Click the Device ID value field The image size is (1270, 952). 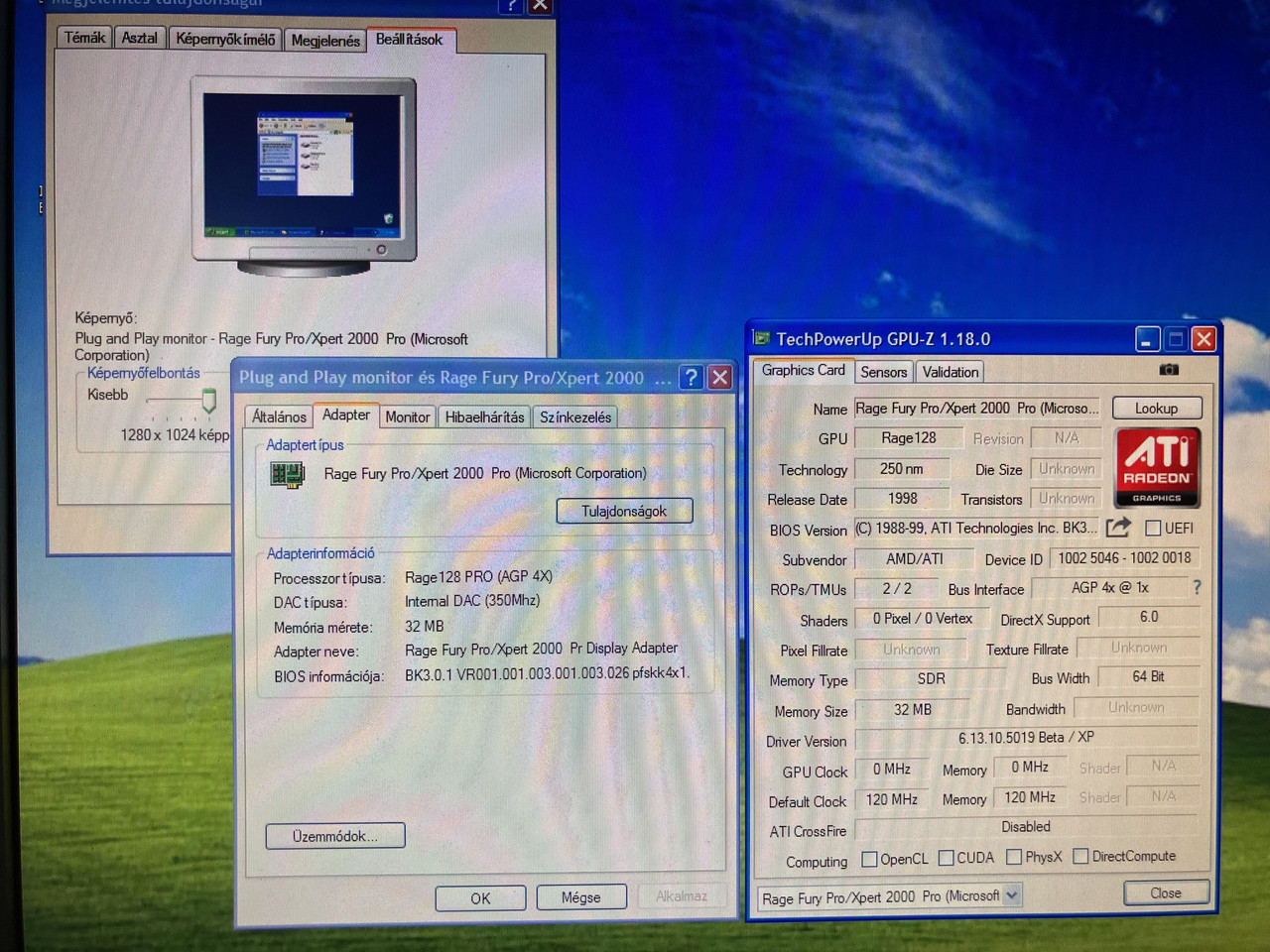click(x=1124, y=558)
